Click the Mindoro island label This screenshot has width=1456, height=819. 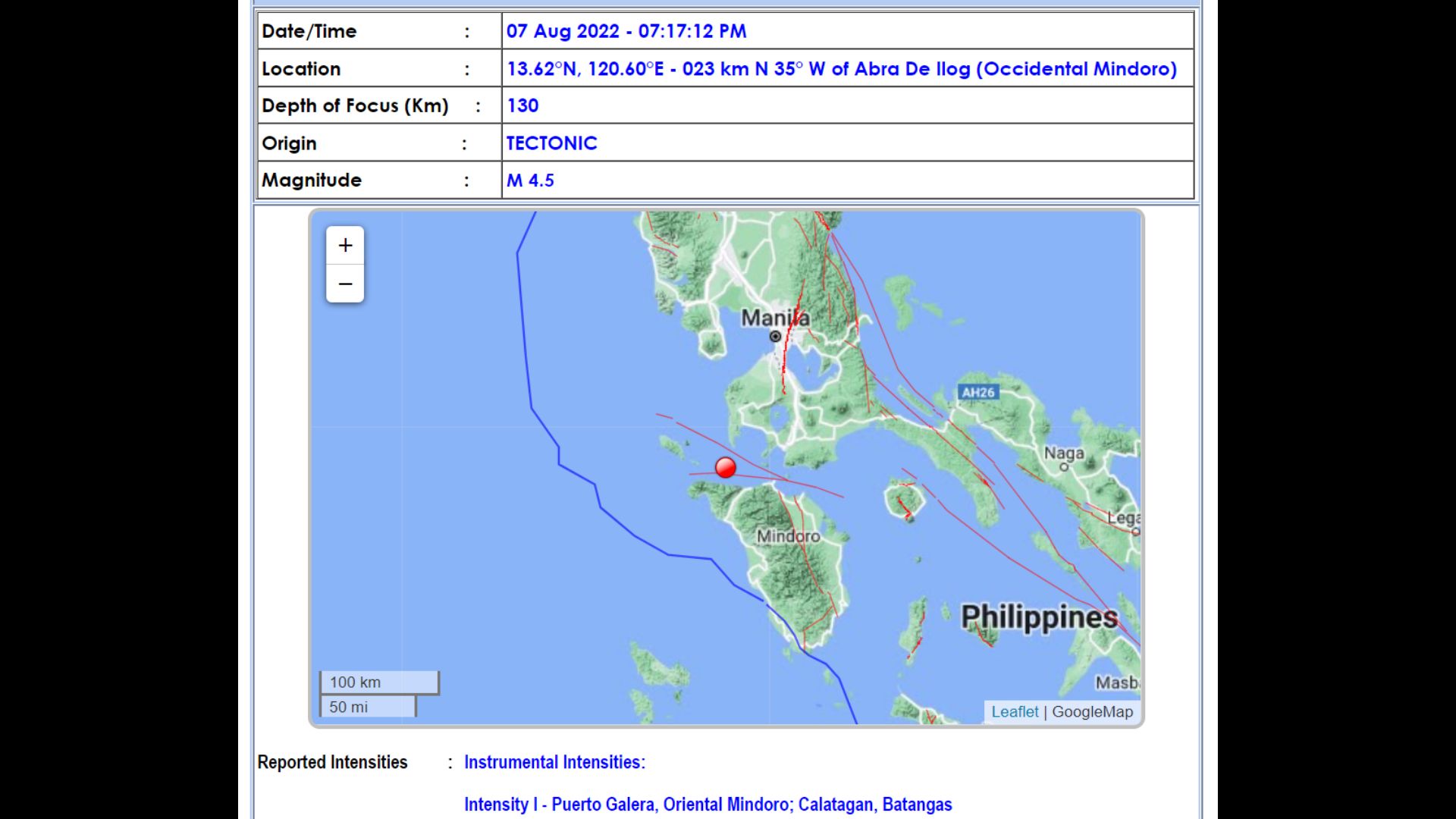pos(789,536)
